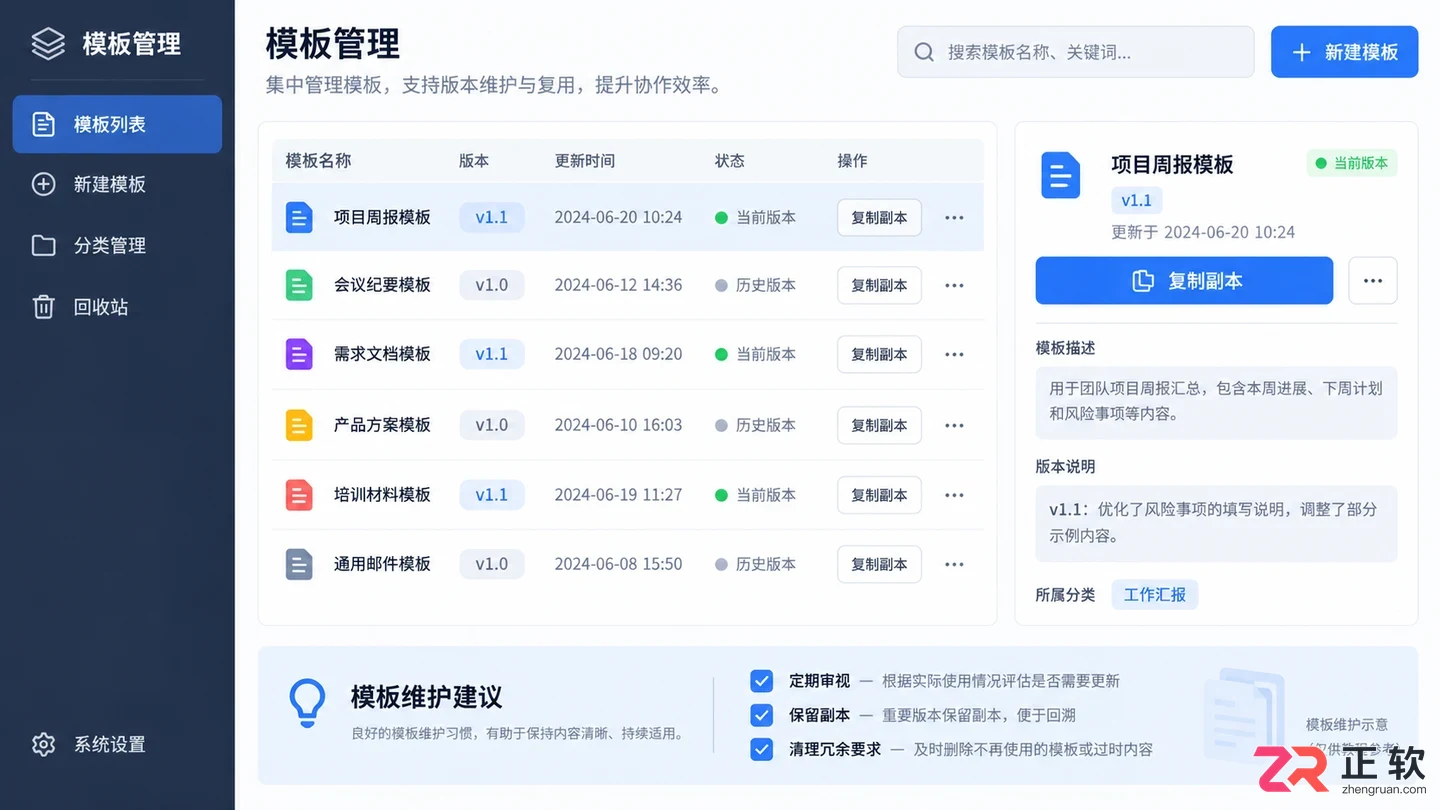Click the large document icon in detail panel
The width and height of the screenshot is (1440, 810).
coord(1060,175)
